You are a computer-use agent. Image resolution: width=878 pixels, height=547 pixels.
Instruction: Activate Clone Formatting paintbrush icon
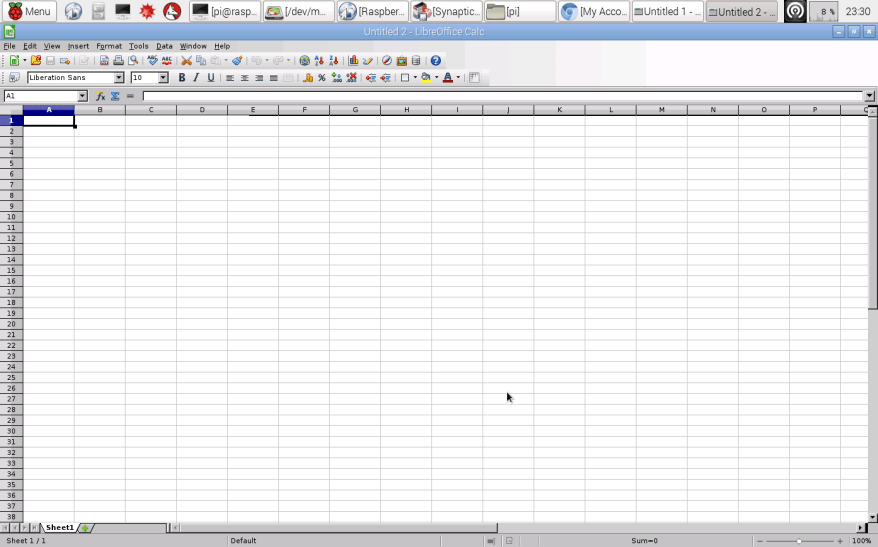click(237, 60)
